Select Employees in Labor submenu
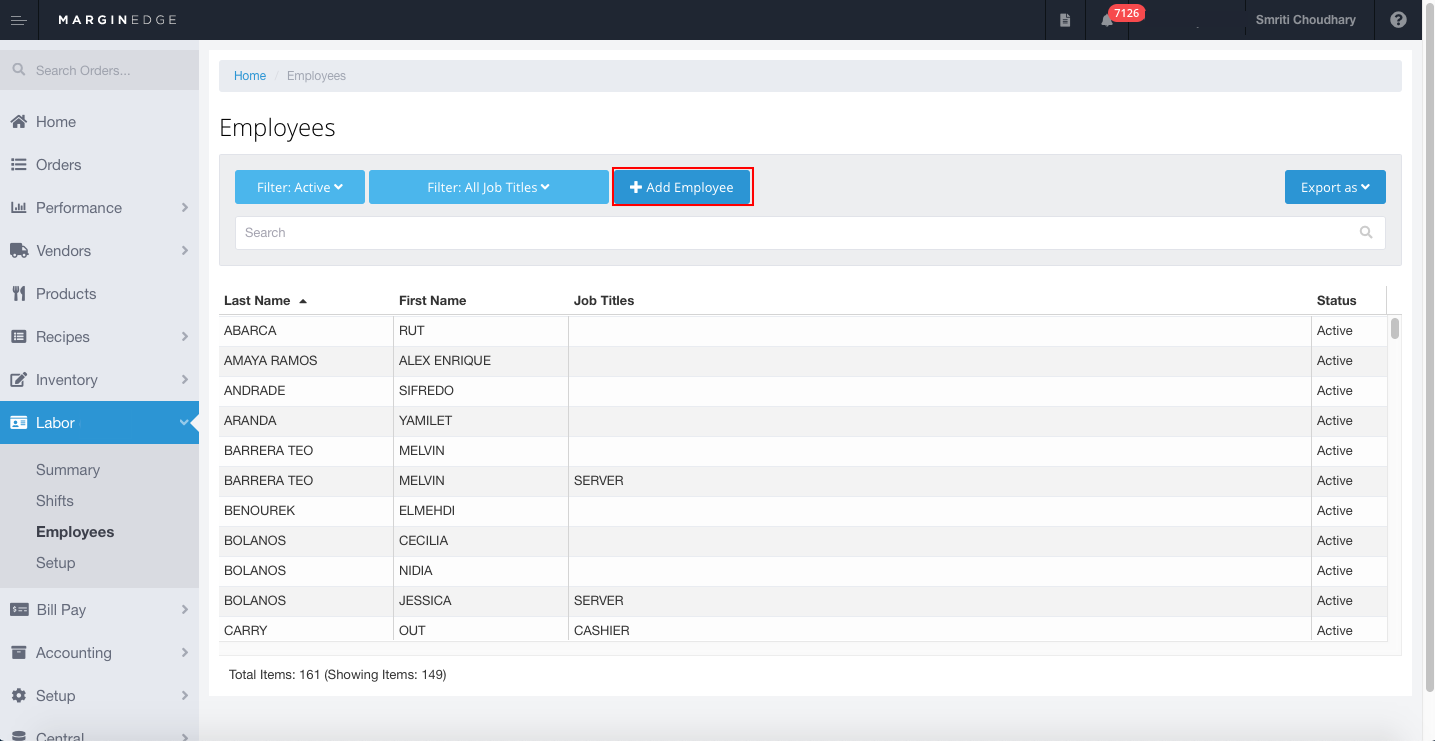This screenshot has height=741, width=1435. (x=75, y=531)
